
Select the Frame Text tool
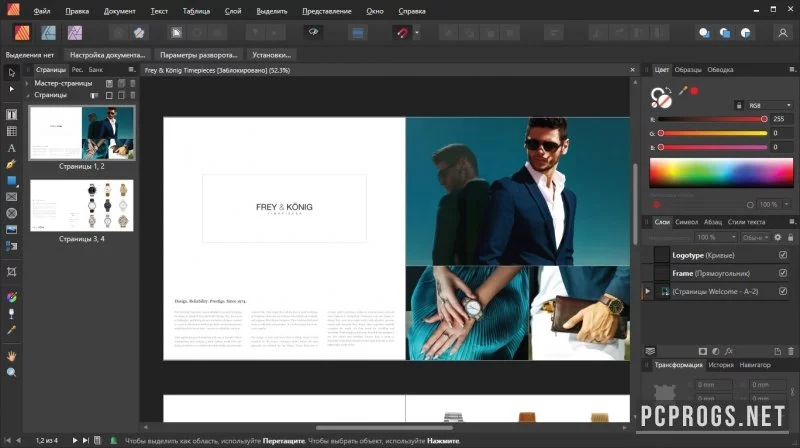[x=11, y=115]
